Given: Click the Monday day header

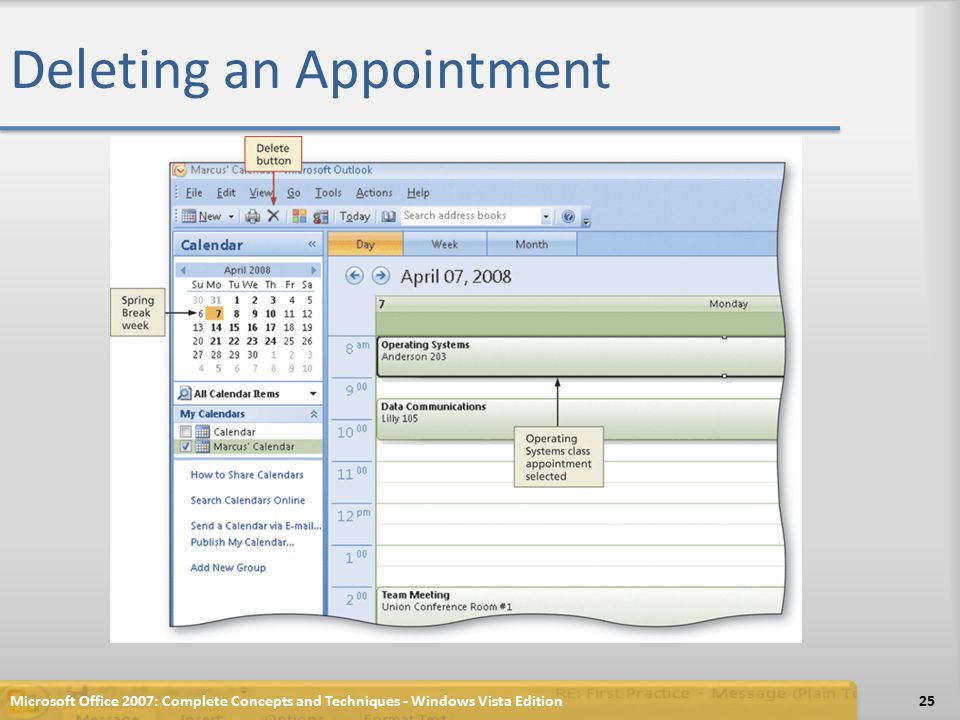Looking at the screenshot, I should click(728, 304).
